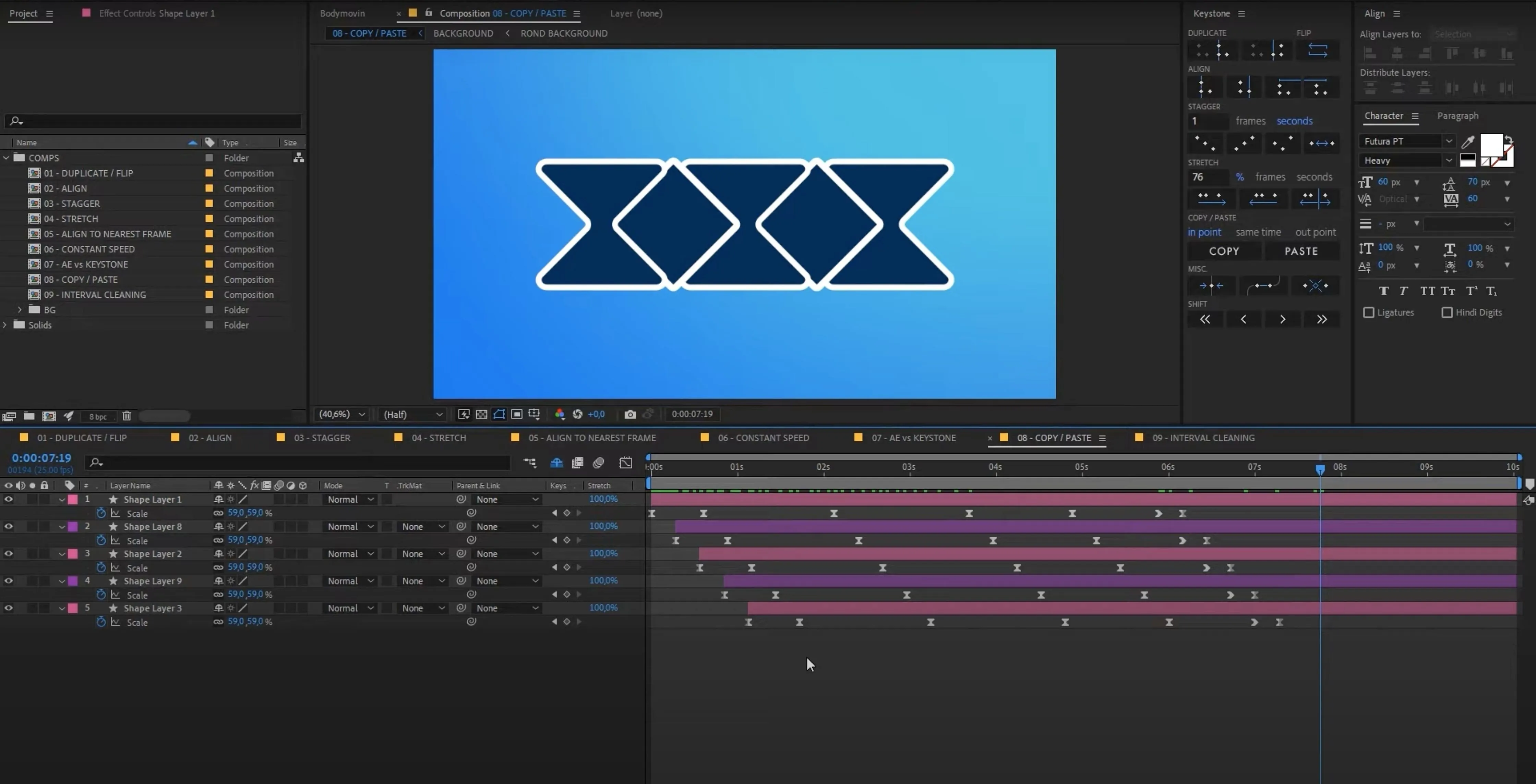Enable the Hindi Digits checkbox
The width and height of the screenshot is (1536, 784).
[1447, 312]
